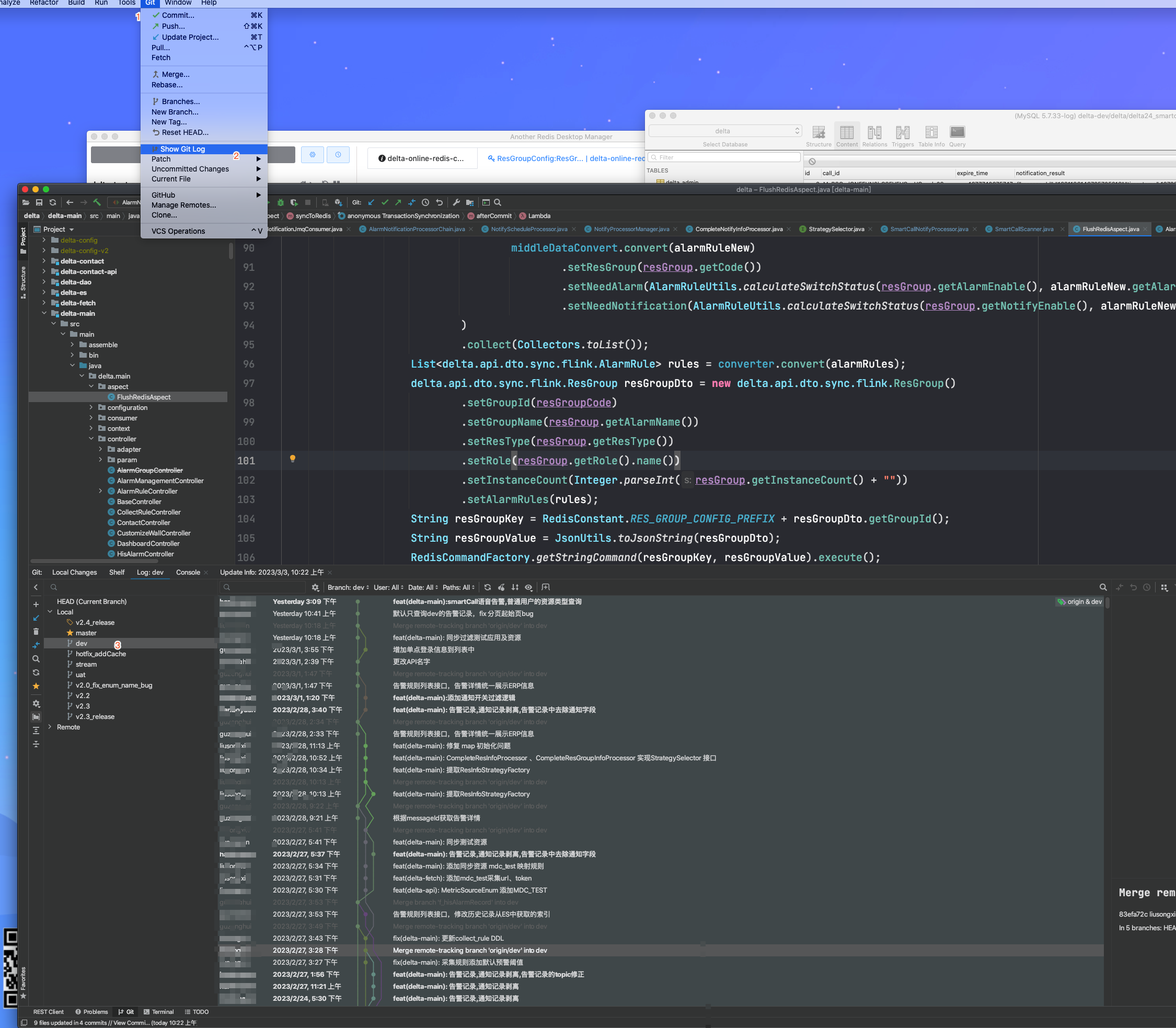Open the Branch: dev filter dropdown
The height and width of the screenshot is (1028, 1176).
coord(348,587)
